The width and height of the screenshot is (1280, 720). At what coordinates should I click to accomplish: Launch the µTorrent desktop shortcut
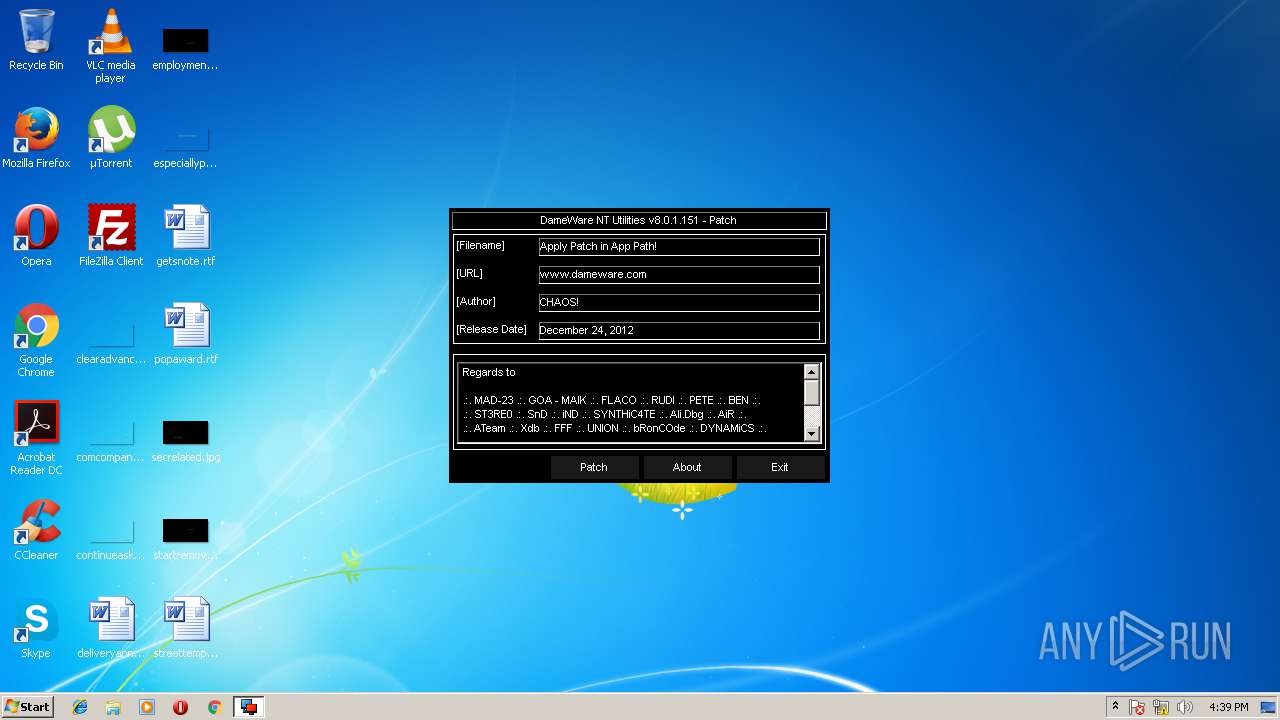click(110, 138)
